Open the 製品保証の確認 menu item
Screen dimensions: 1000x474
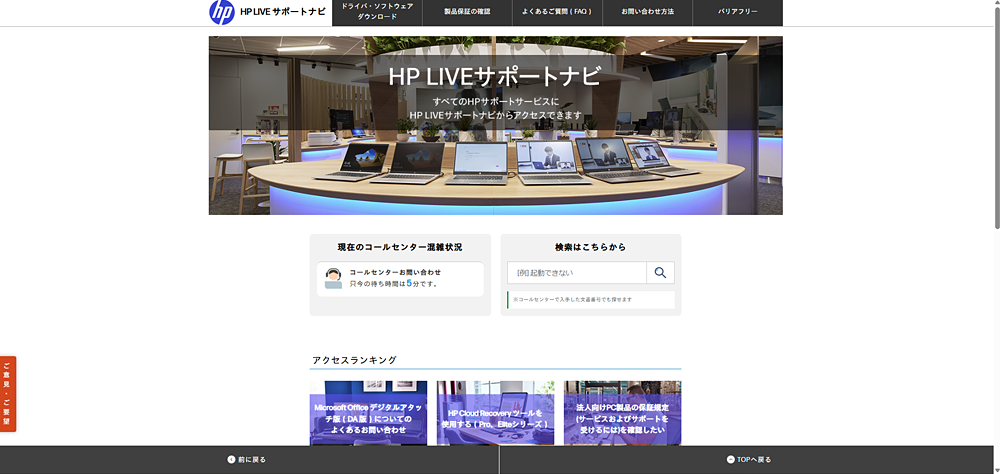pos(468,12)
